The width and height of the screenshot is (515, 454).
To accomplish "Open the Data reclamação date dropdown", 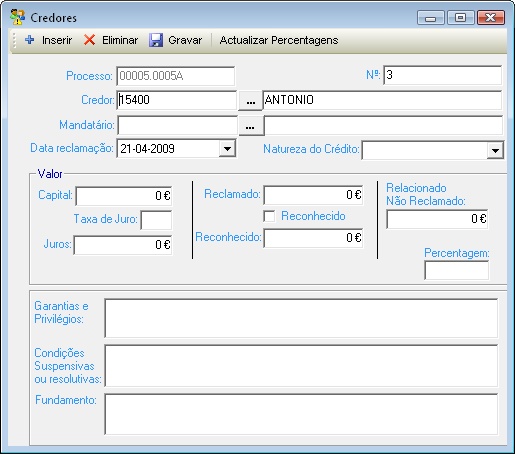I will (x=227, y=149).
